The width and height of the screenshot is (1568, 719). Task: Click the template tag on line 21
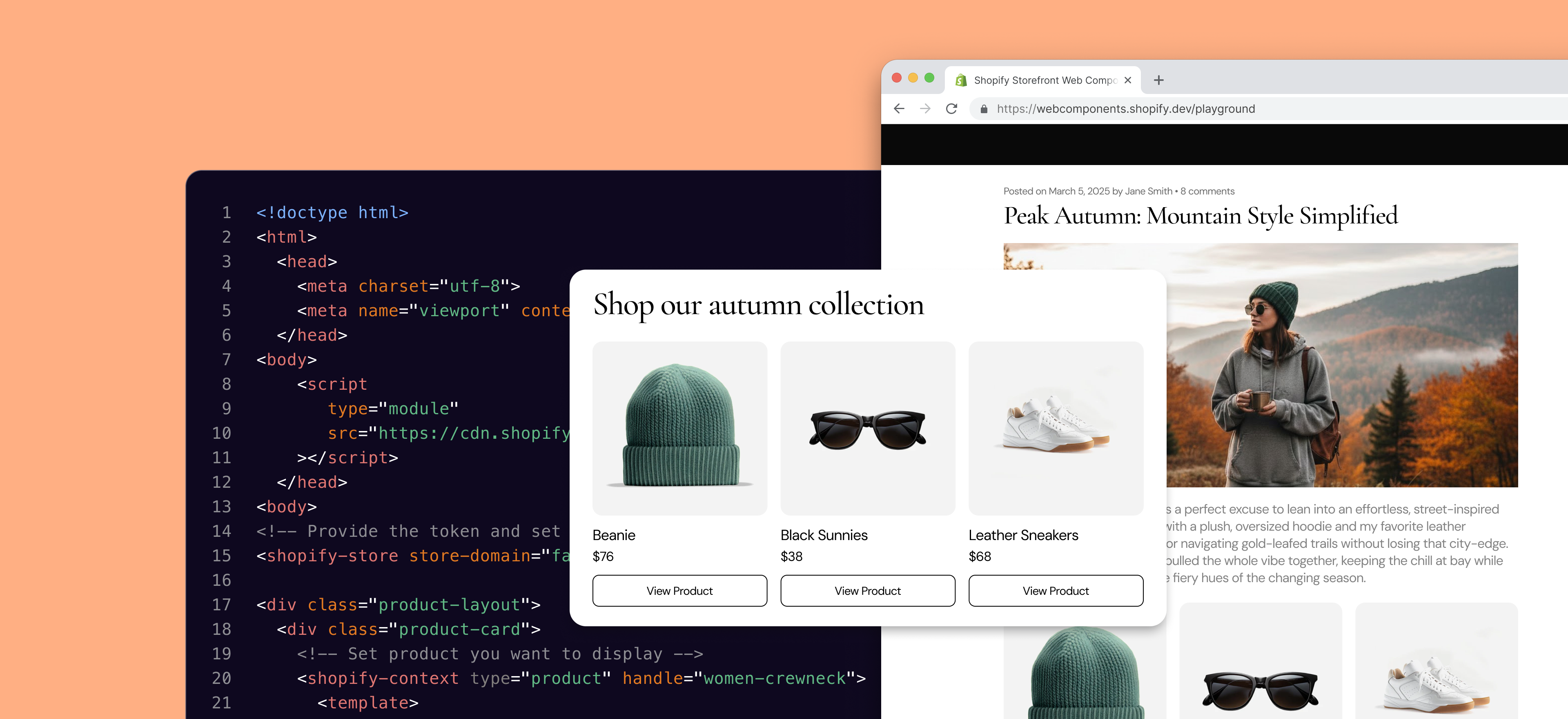coord(367,703)
